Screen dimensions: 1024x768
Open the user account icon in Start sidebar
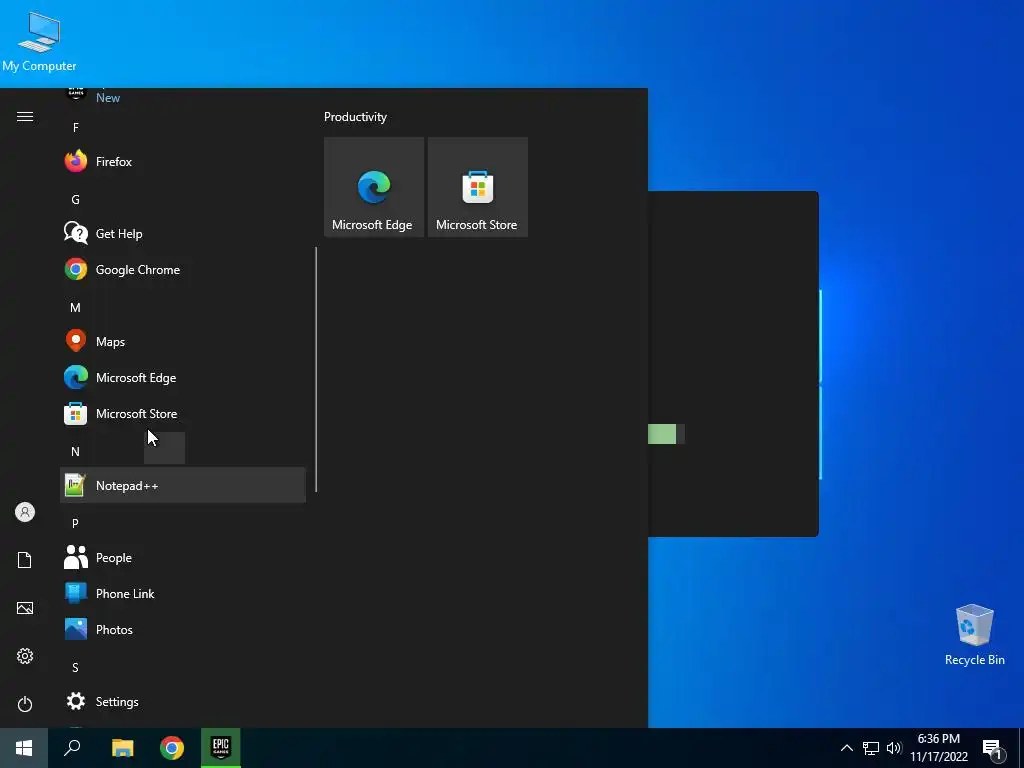[25, 512]
